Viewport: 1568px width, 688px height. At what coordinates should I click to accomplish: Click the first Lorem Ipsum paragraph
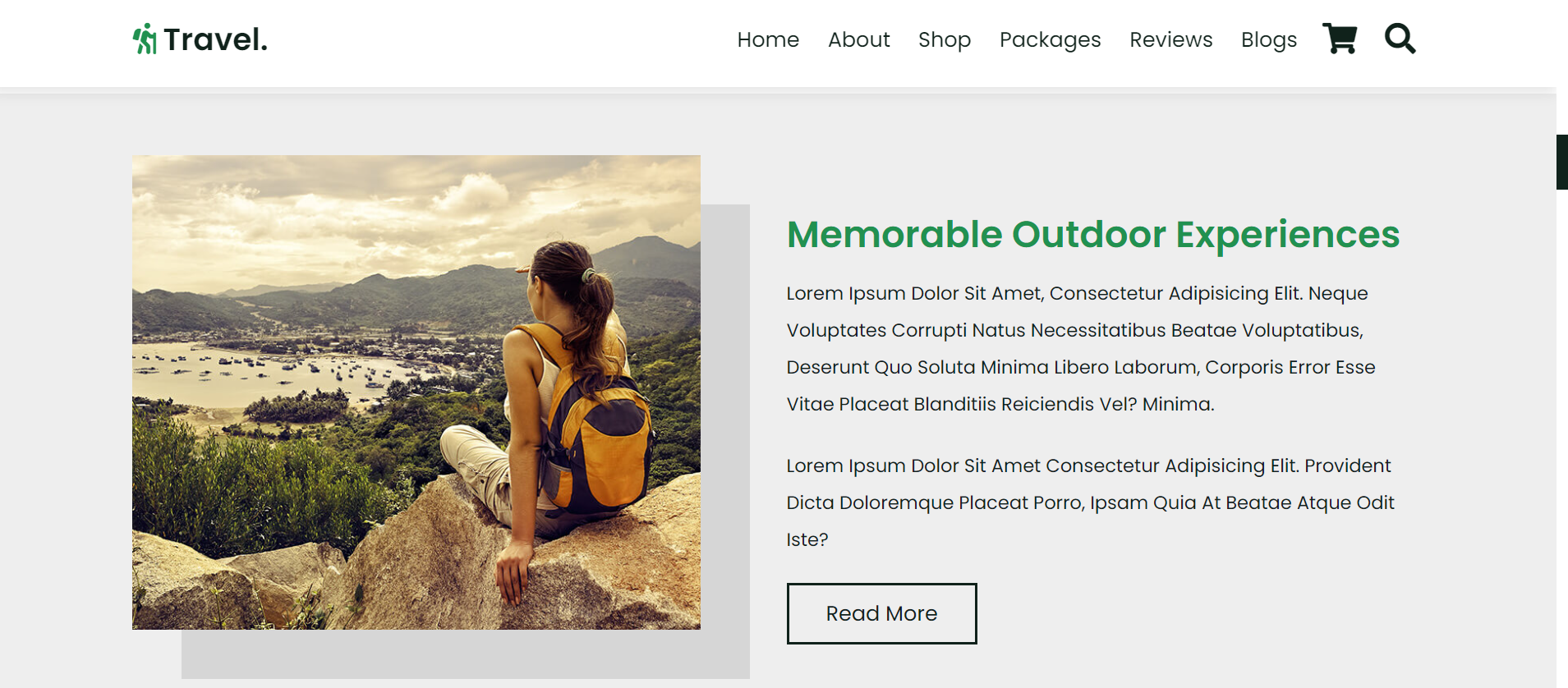pos(1076,348)
